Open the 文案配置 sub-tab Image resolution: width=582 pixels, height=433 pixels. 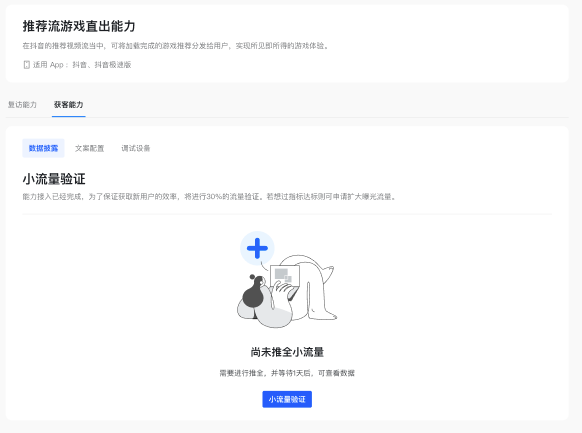(89, 148)
